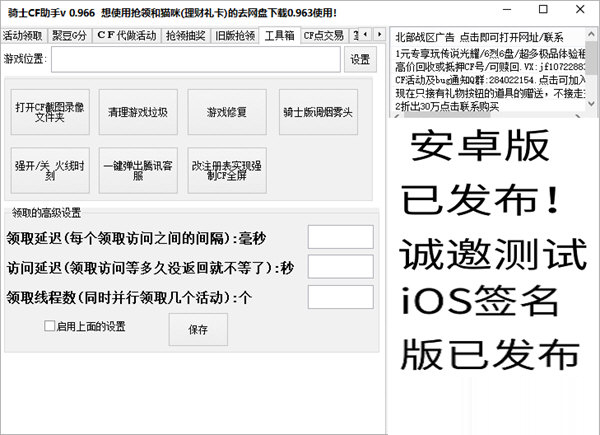Click the 游戏修复 button
The width and height of the screenshot is (600, 435).
227,112
